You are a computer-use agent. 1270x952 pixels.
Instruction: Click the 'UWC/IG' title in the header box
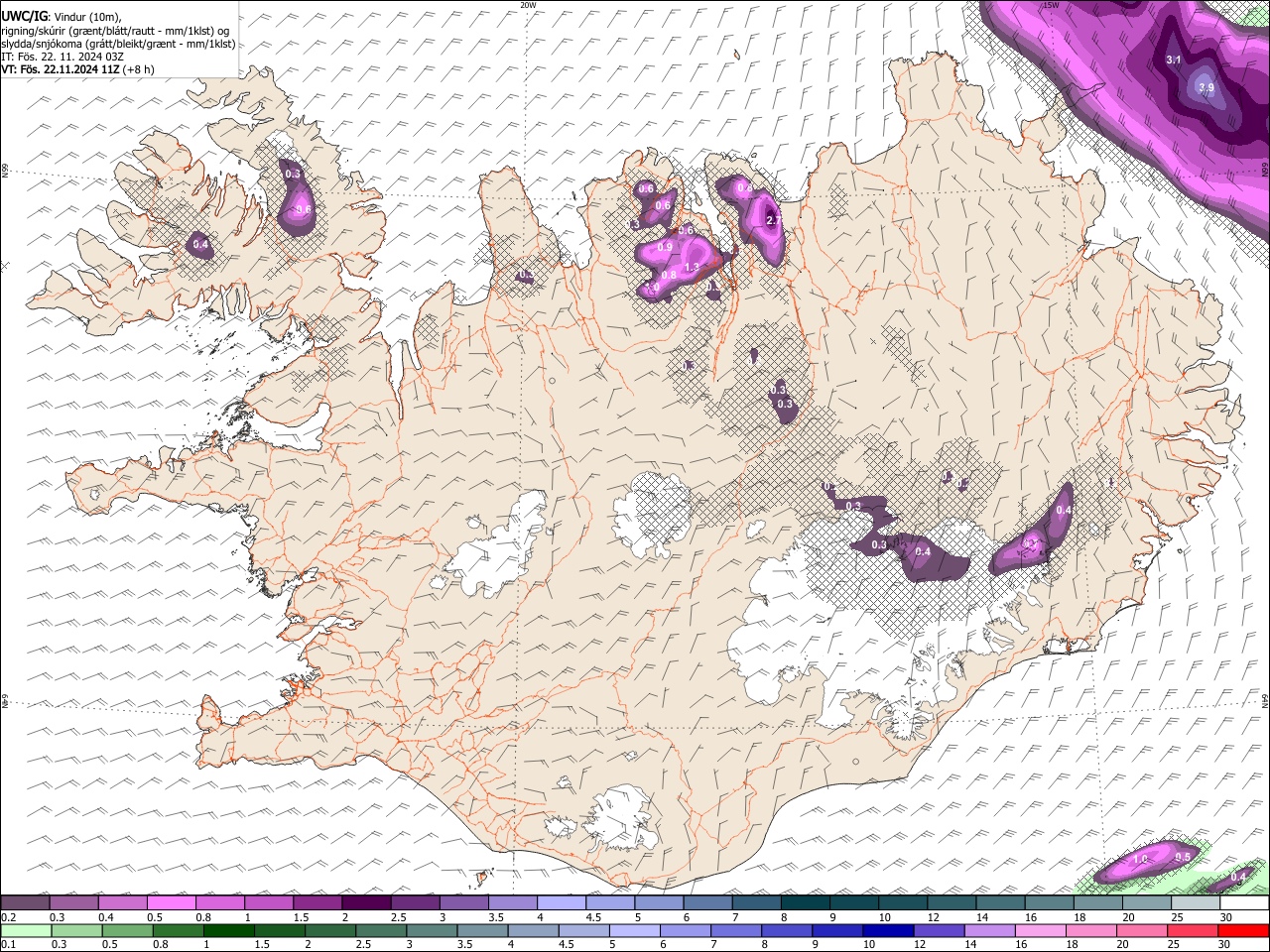tap(23, 16)
